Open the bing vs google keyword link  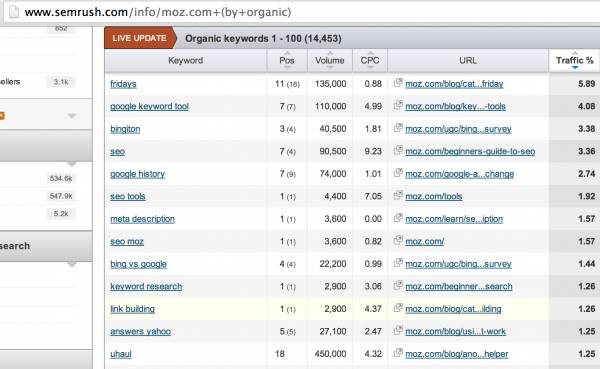click(x=139, y=264)
